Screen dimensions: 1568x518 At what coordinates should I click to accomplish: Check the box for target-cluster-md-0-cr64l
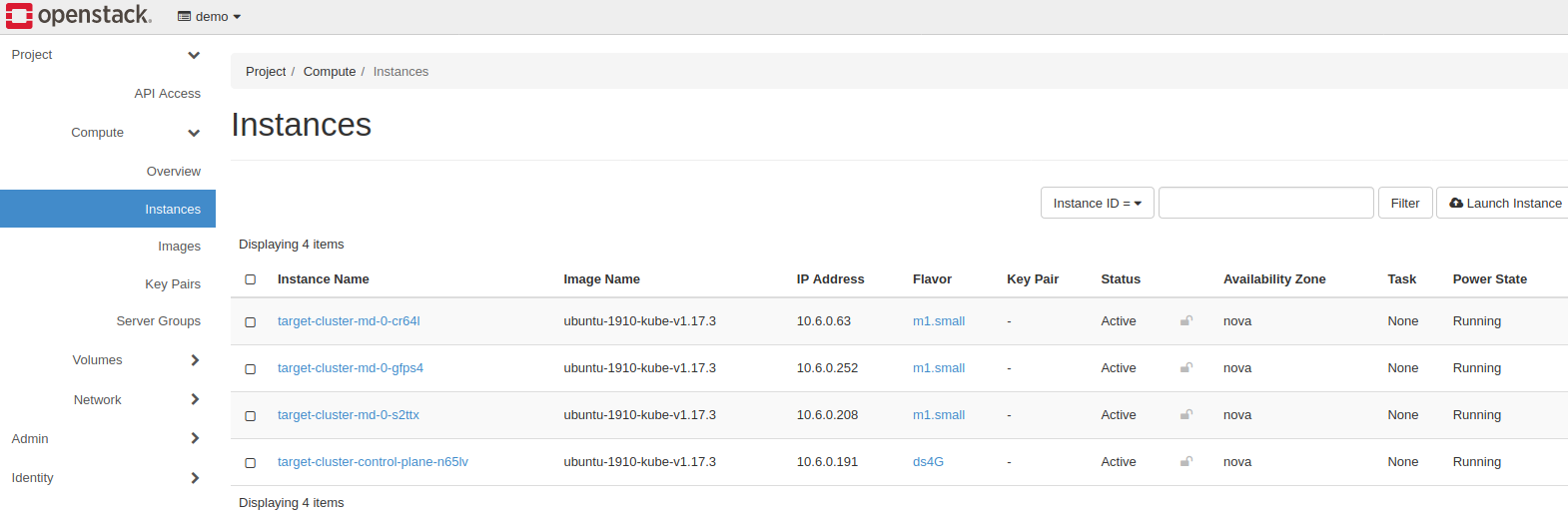[x=251, y=322]
